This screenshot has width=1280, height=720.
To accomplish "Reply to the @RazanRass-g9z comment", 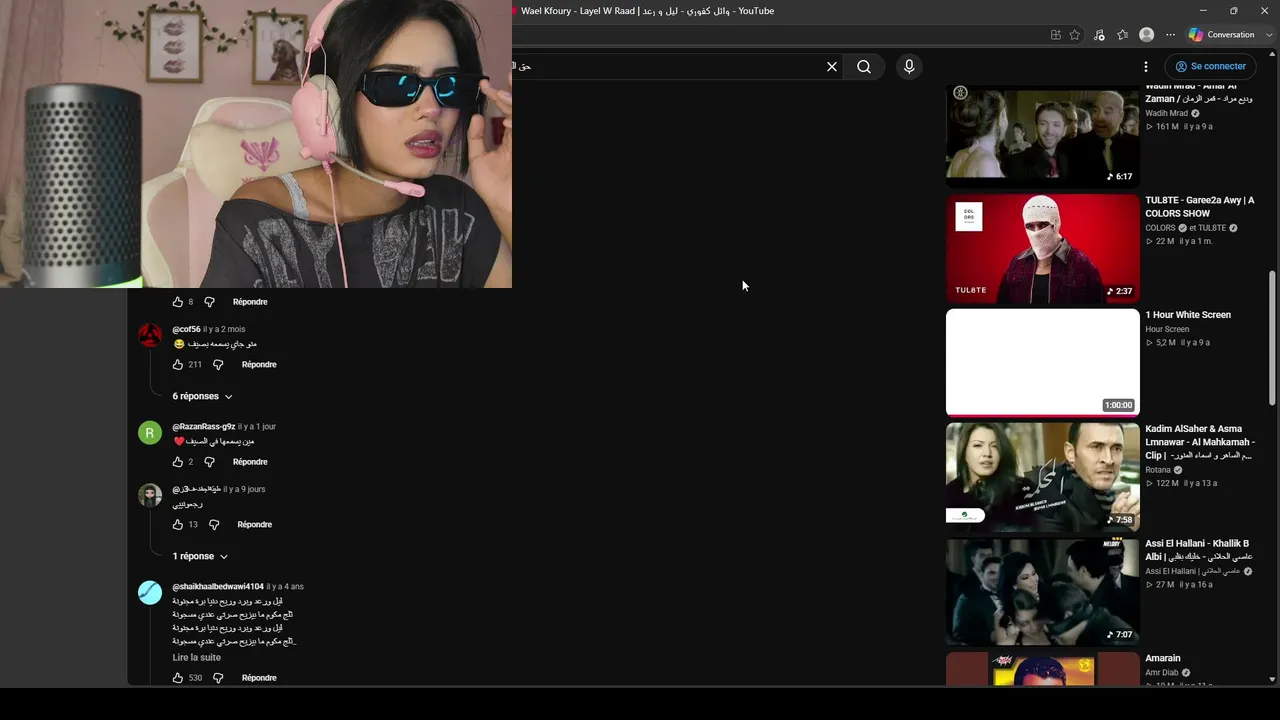I will 250,462.
